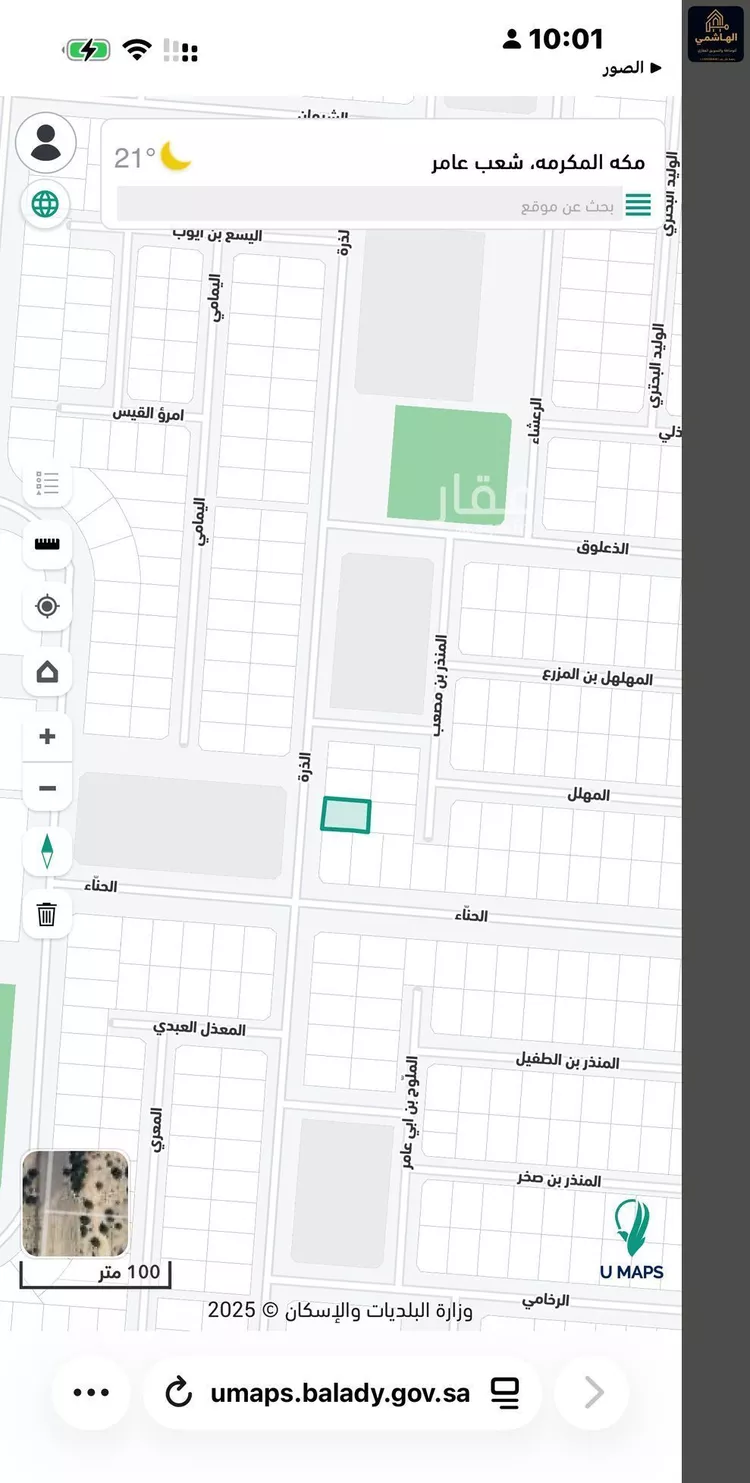This screenshot has width=750, height=1483.
Task: Tap the Wi-Fi status icon
Action: tap(136, 50)
